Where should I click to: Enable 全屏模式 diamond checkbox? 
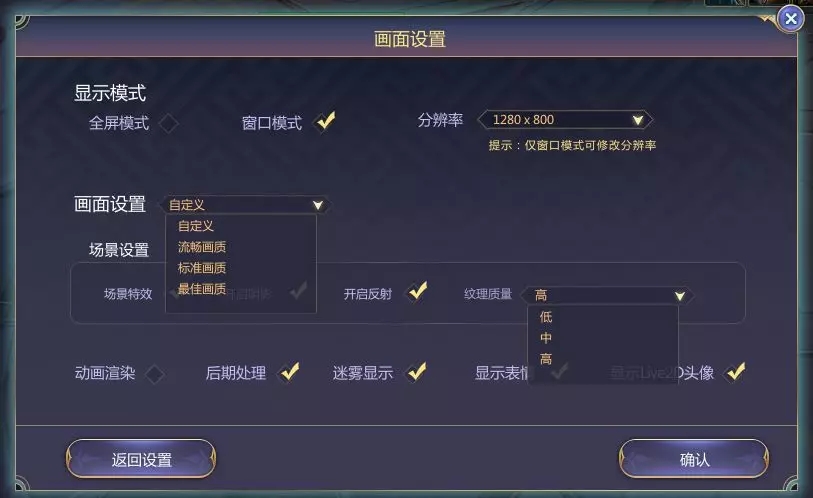pyautogui.click(x=169, y=123)
